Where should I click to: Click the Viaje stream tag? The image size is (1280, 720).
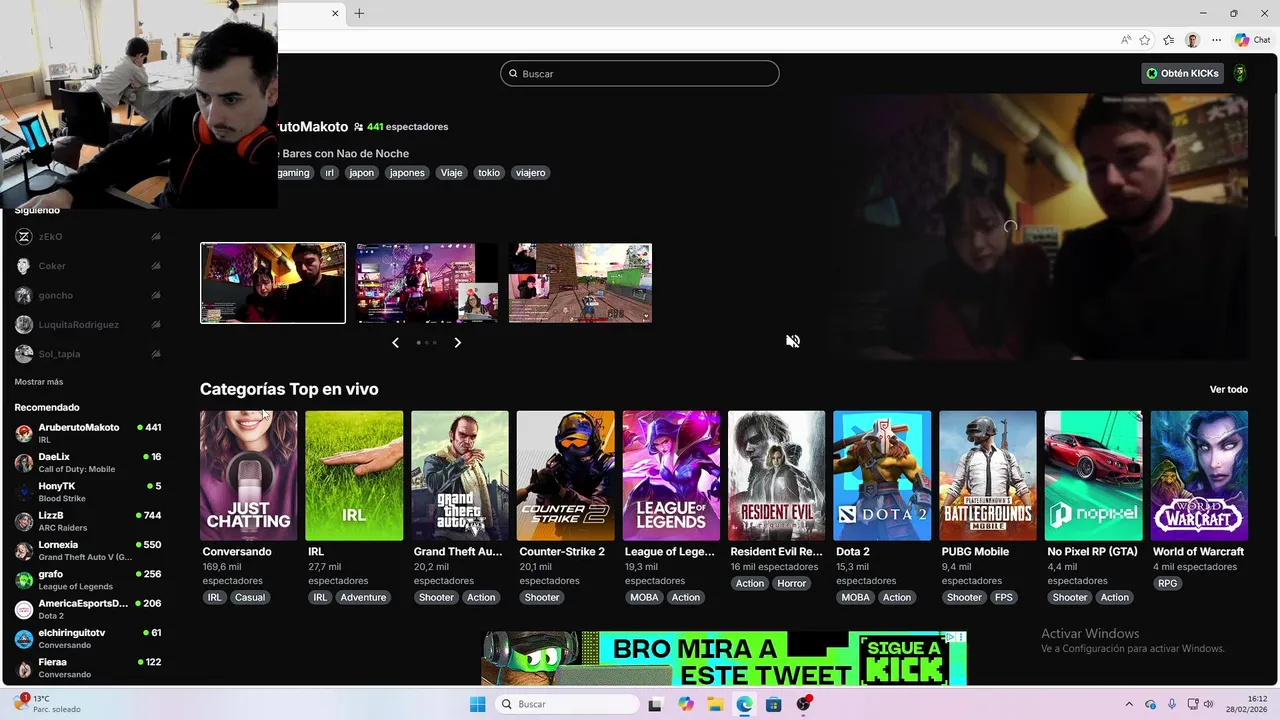pos(452,173)
